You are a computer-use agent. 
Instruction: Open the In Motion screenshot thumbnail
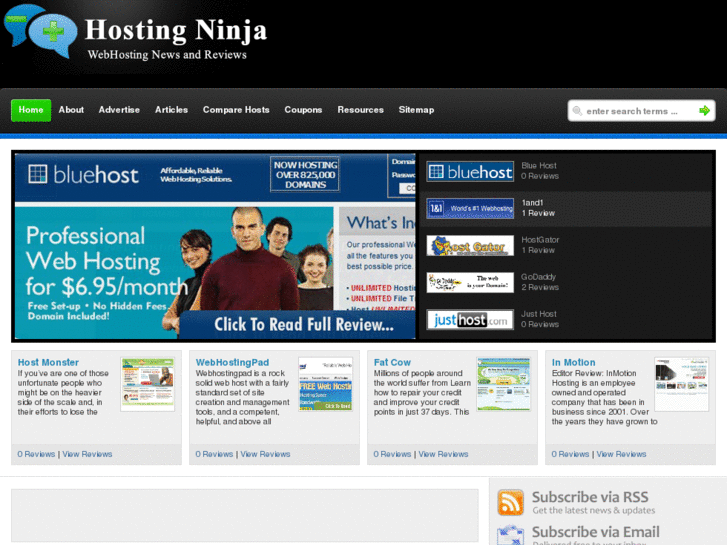tap(682, 384)
